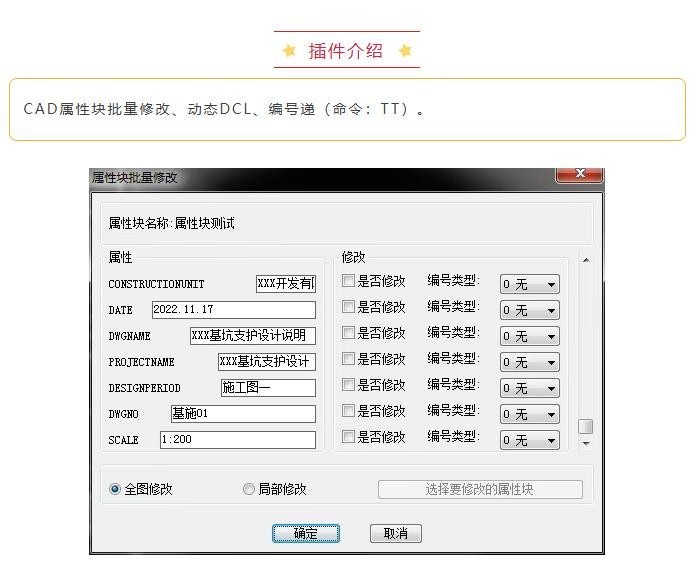The image size is (700, 580).
Task: Click the DATE field showing 2022.11.17
Action: click(x=233, y=310)
